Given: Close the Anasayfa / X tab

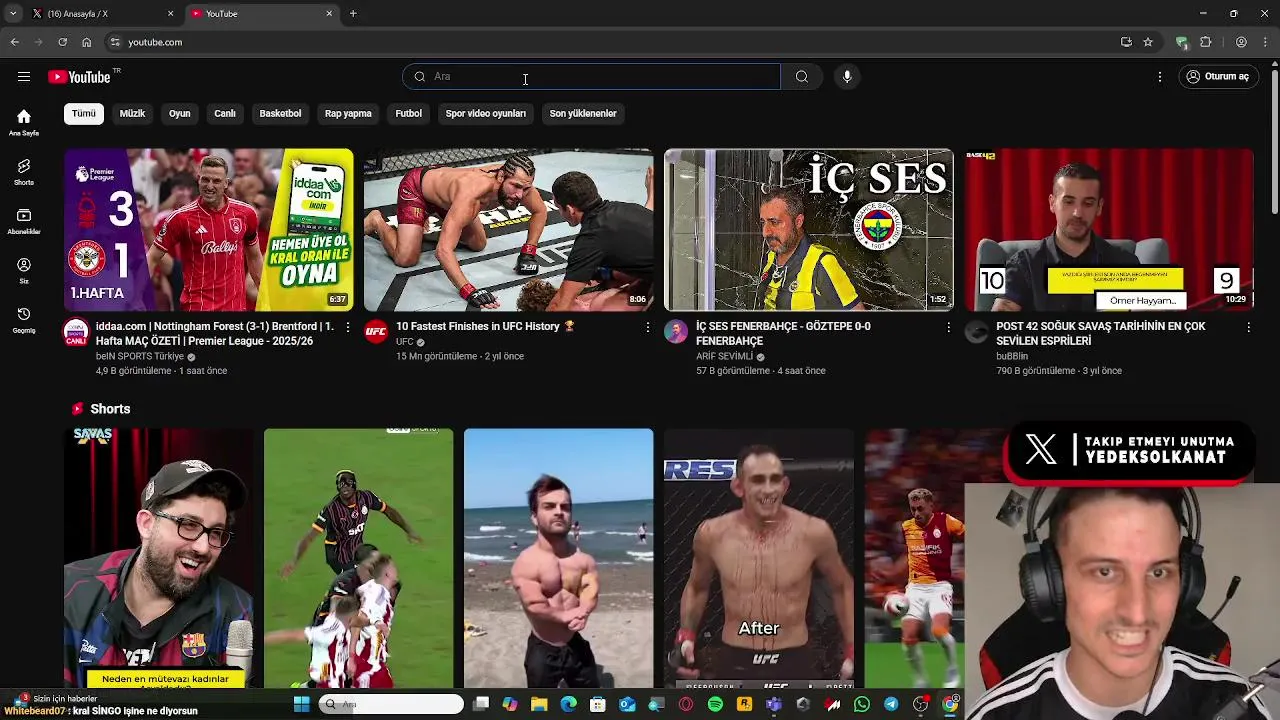Looking at the screenshot, I should click(171, 14).
